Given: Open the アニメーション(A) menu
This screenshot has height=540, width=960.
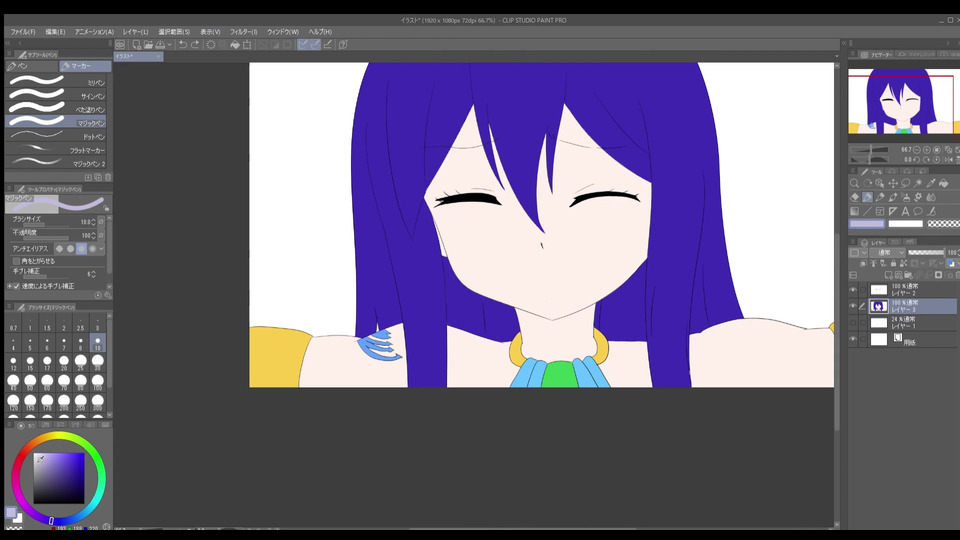Looking at the screenshot, I should point(94,32).
